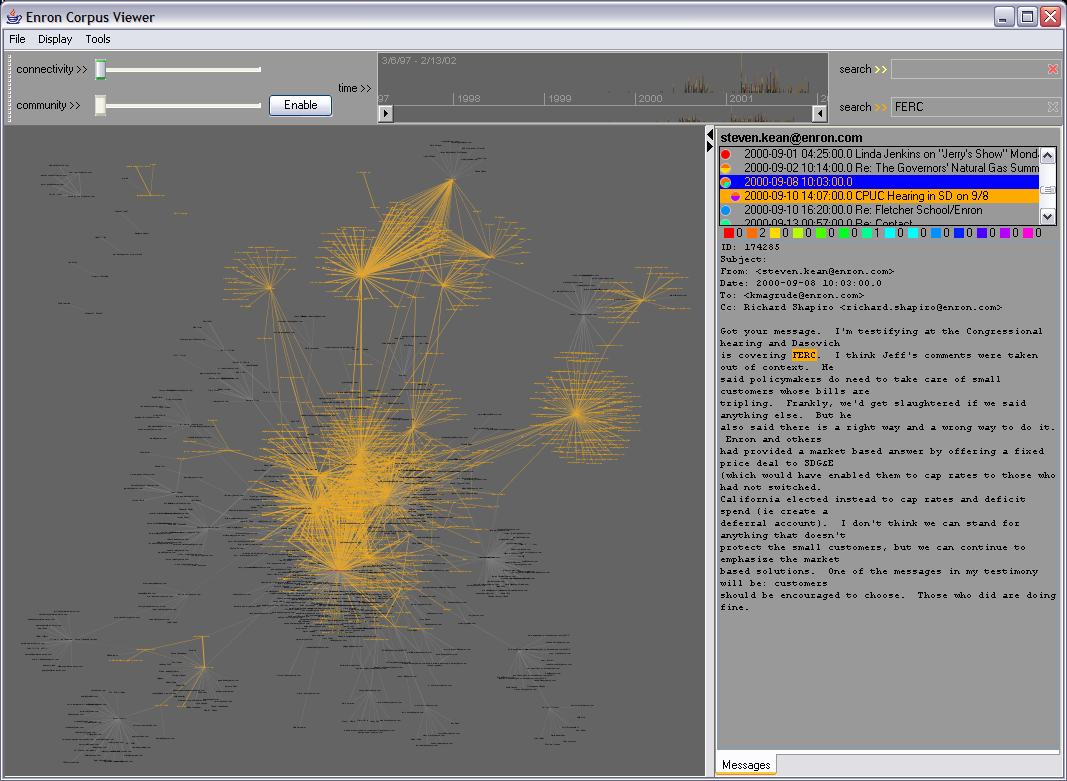Screen dimensions: 1067x781
Task: Click yellow chevrons beside the empty search box
Action: tap(881, 69)
